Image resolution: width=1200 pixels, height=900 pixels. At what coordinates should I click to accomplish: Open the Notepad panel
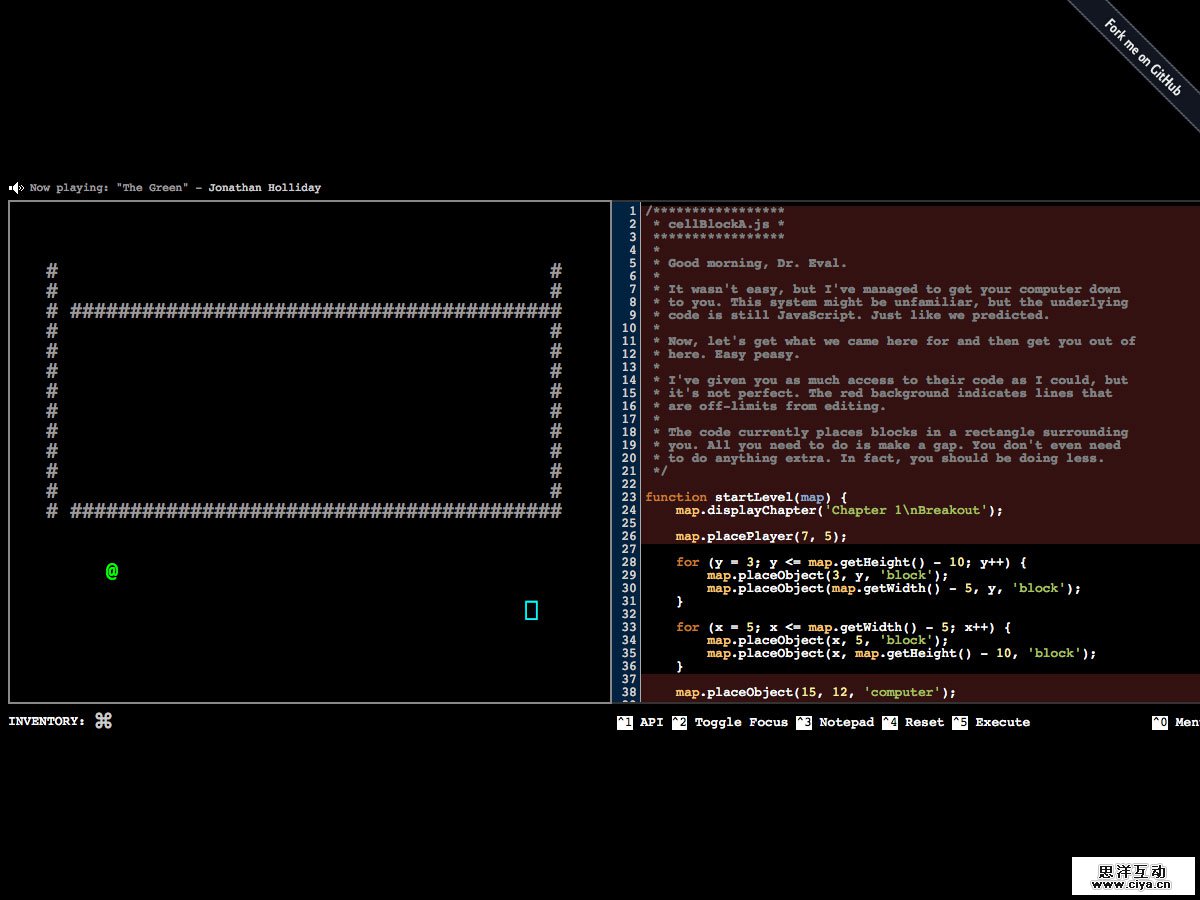pyautogui.click(x=846, y=722)
